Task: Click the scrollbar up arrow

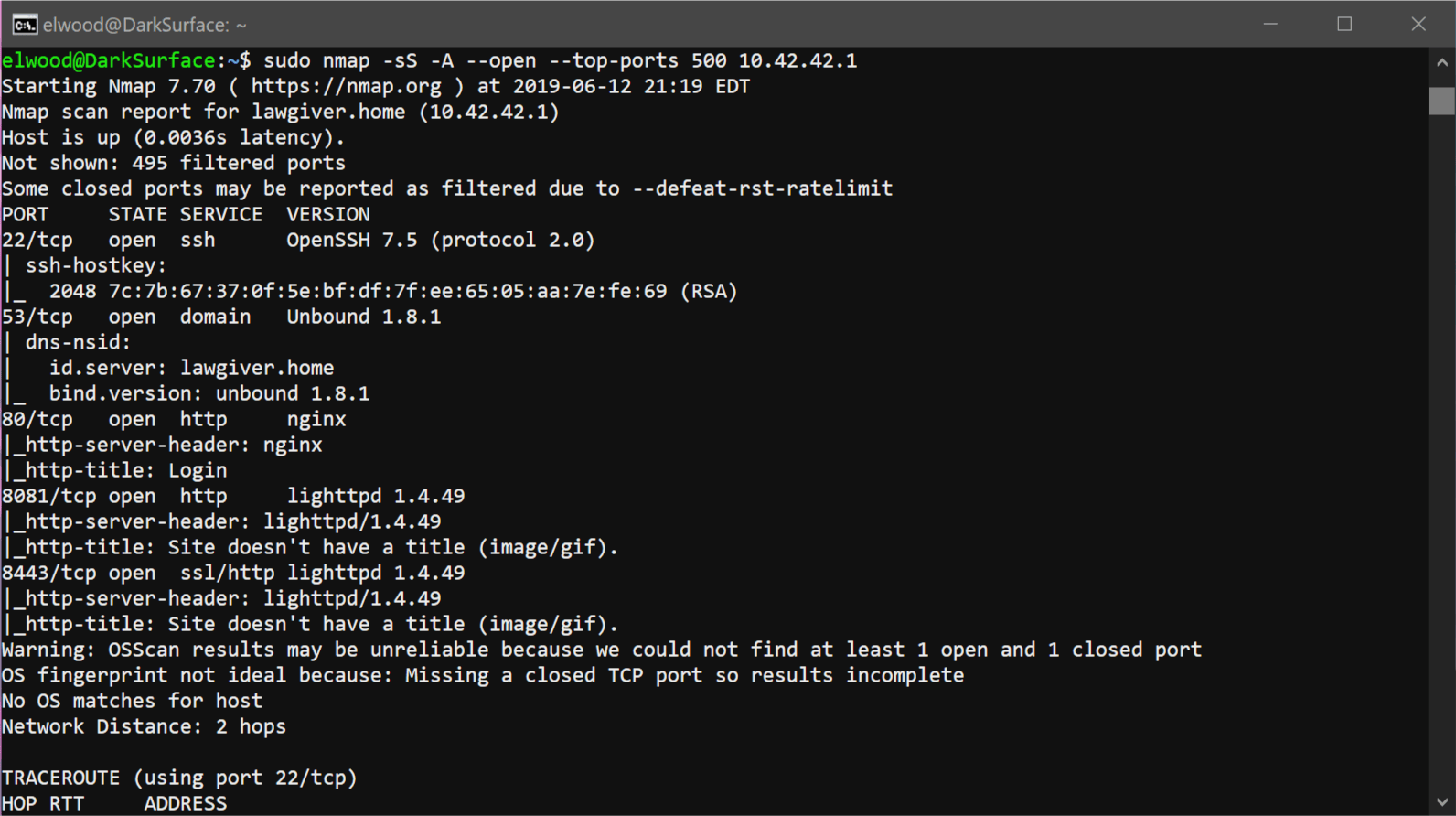Action: [1442, 63]
